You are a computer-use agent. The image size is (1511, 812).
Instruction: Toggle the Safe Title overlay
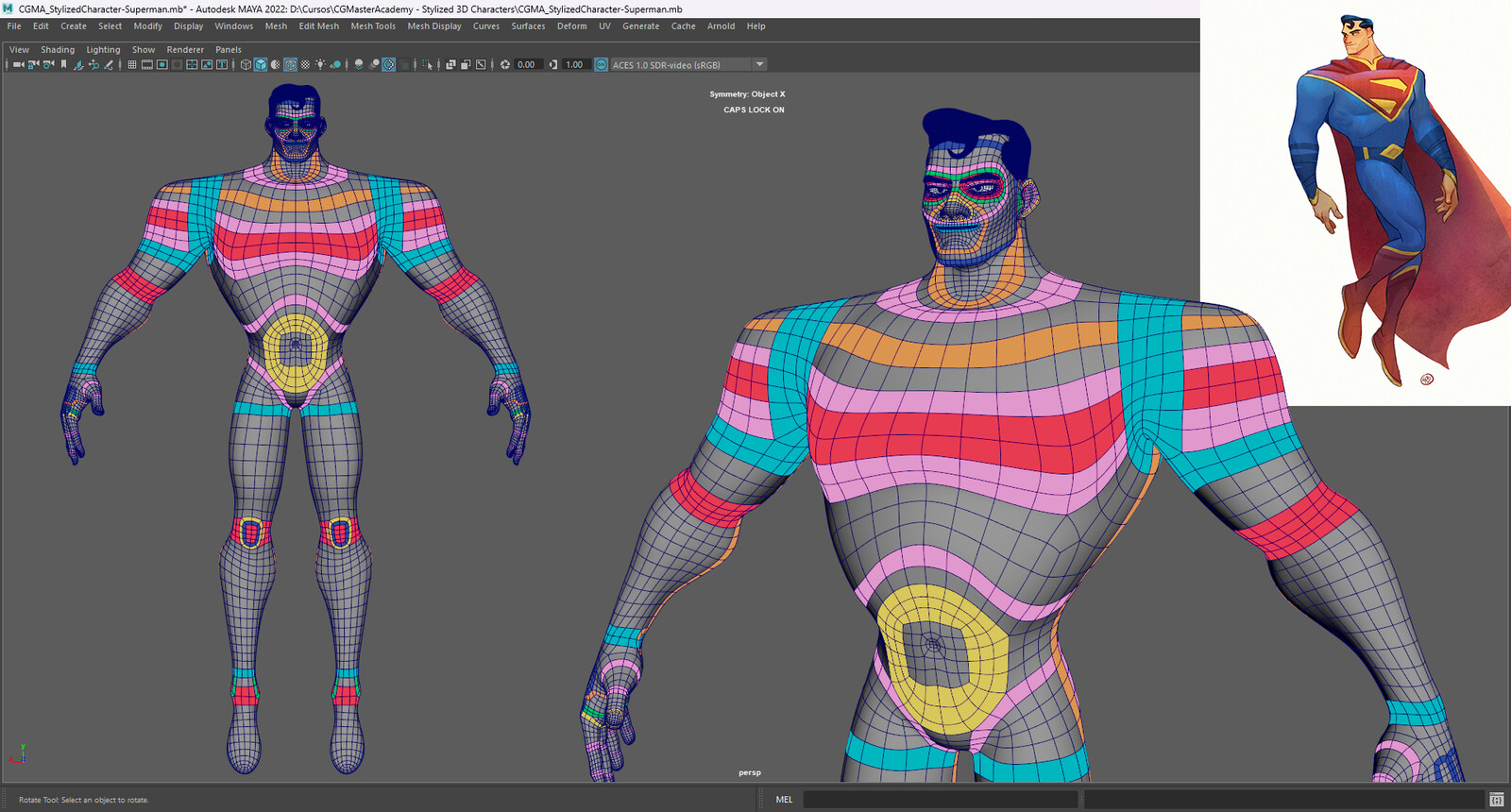tap(222, 64)
